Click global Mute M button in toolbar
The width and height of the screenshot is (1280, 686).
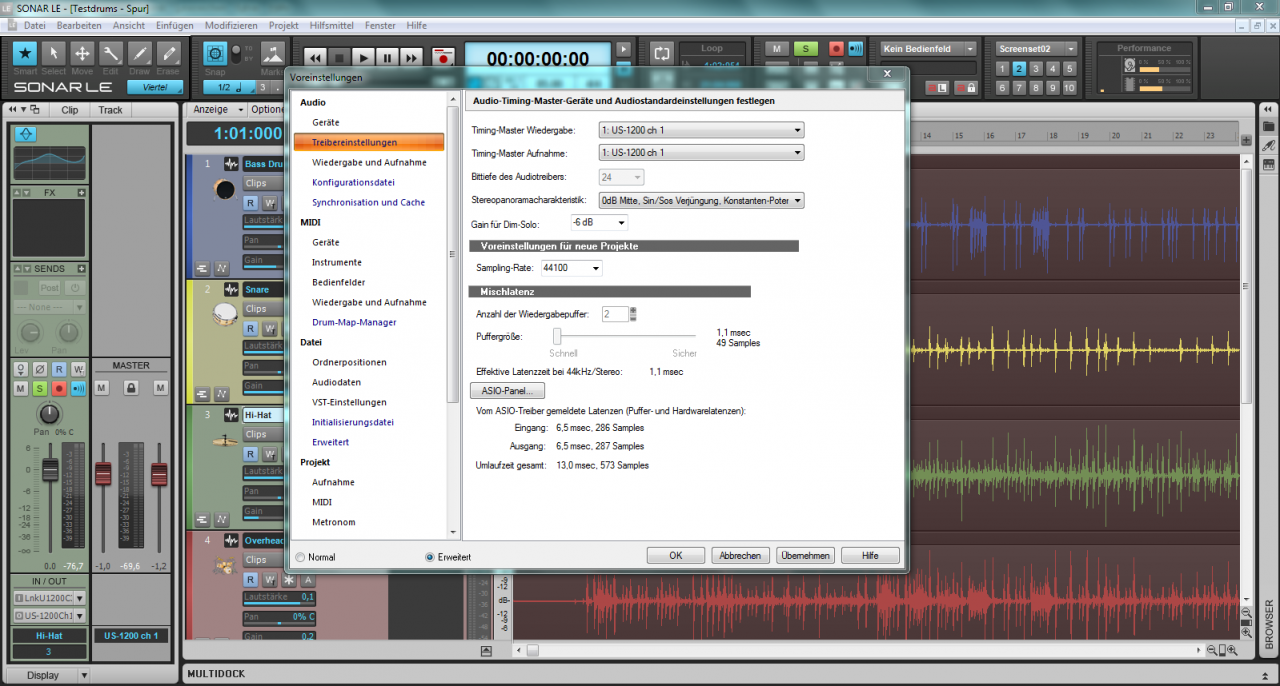coord(777,48)
